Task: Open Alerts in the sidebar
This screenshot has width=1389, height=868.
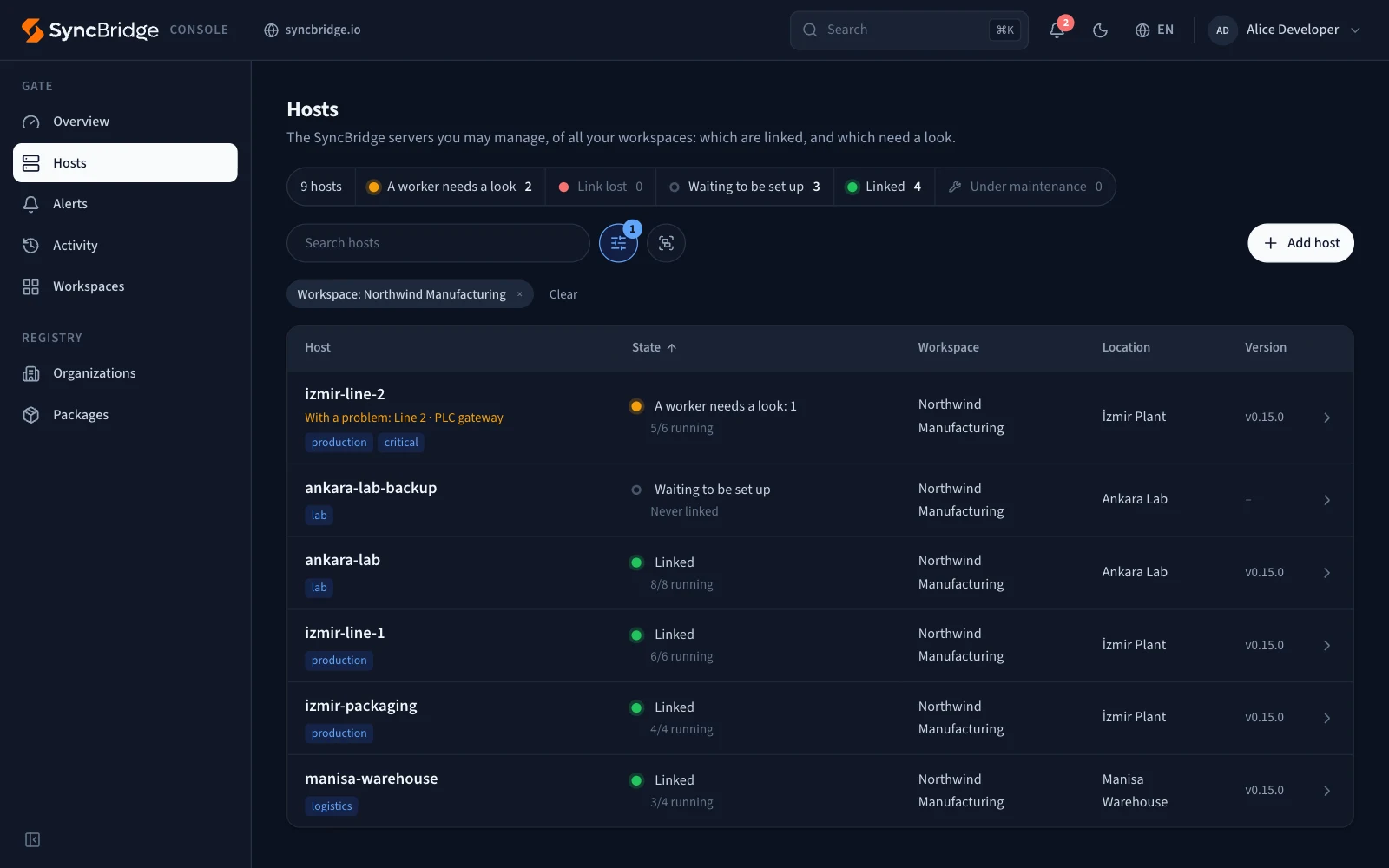Action: tap(125, 204)
